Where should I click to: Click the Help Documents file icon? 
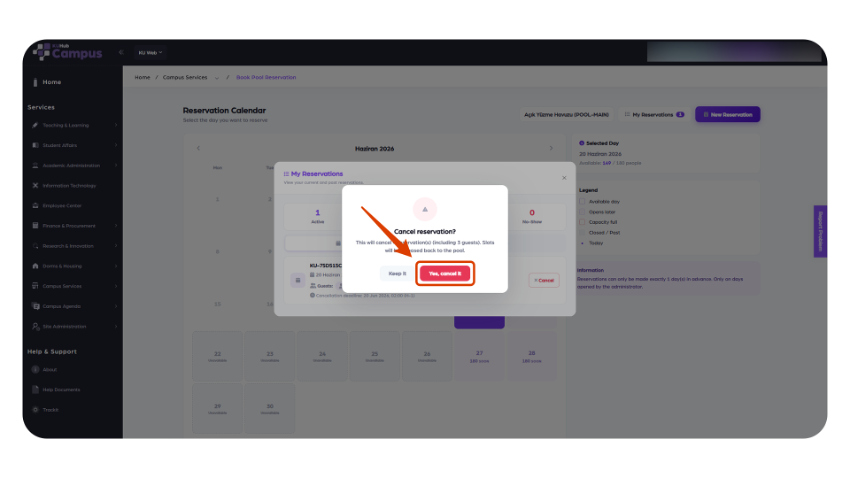pyautogui.click(x=35, y=390)
